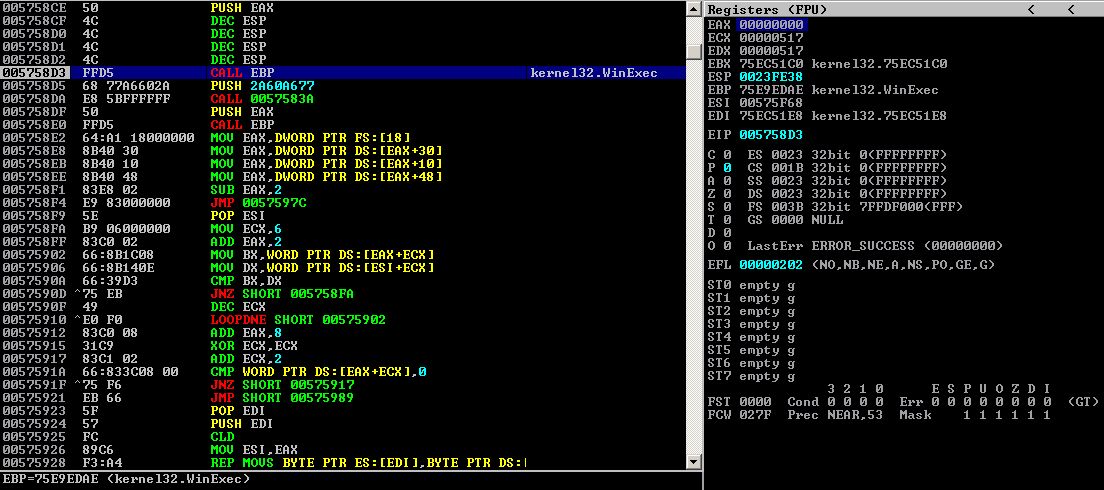The height and width of the screenshot is (490, 1104).
Task: Click the LastErr ERROR_SUCCESS entry
Action: [874, 245]
